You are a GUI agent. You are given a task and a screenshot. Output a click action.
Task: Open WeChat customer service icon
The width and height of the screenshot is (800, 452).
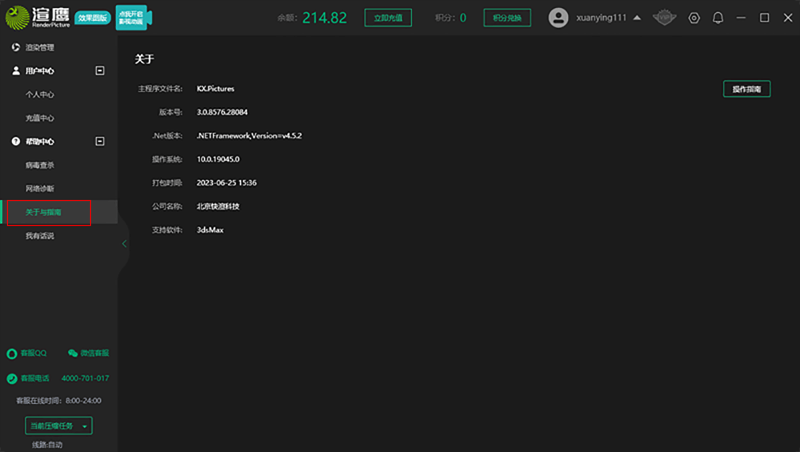73,353
